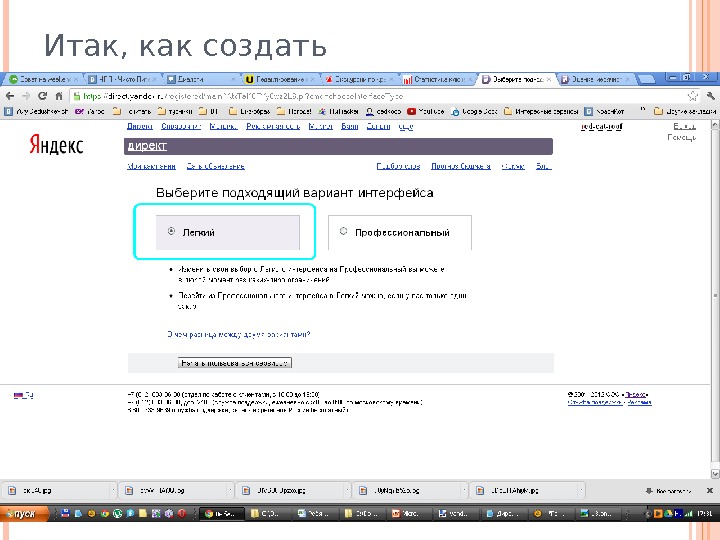Open the Дать объявление link

(215, 166)
